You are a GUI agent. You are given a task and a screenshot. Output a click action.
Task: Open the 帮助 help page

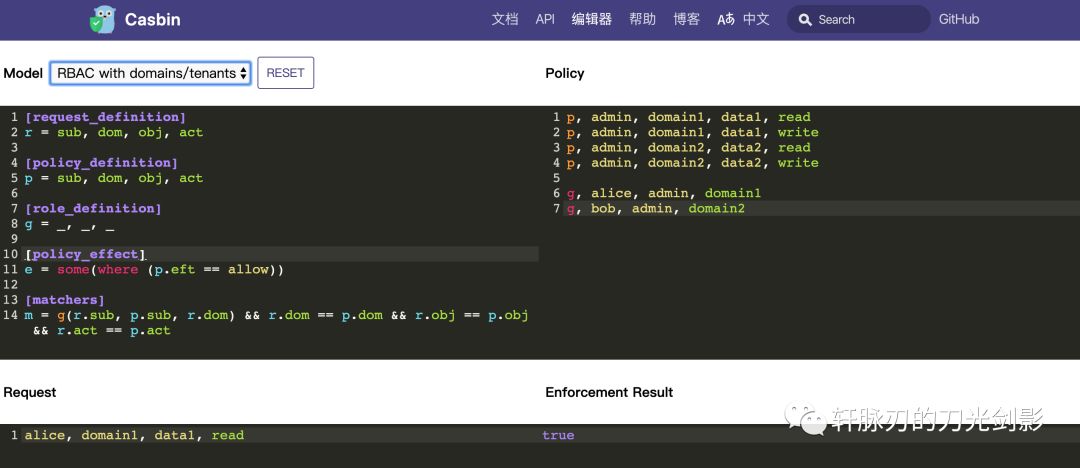(642, 19)
